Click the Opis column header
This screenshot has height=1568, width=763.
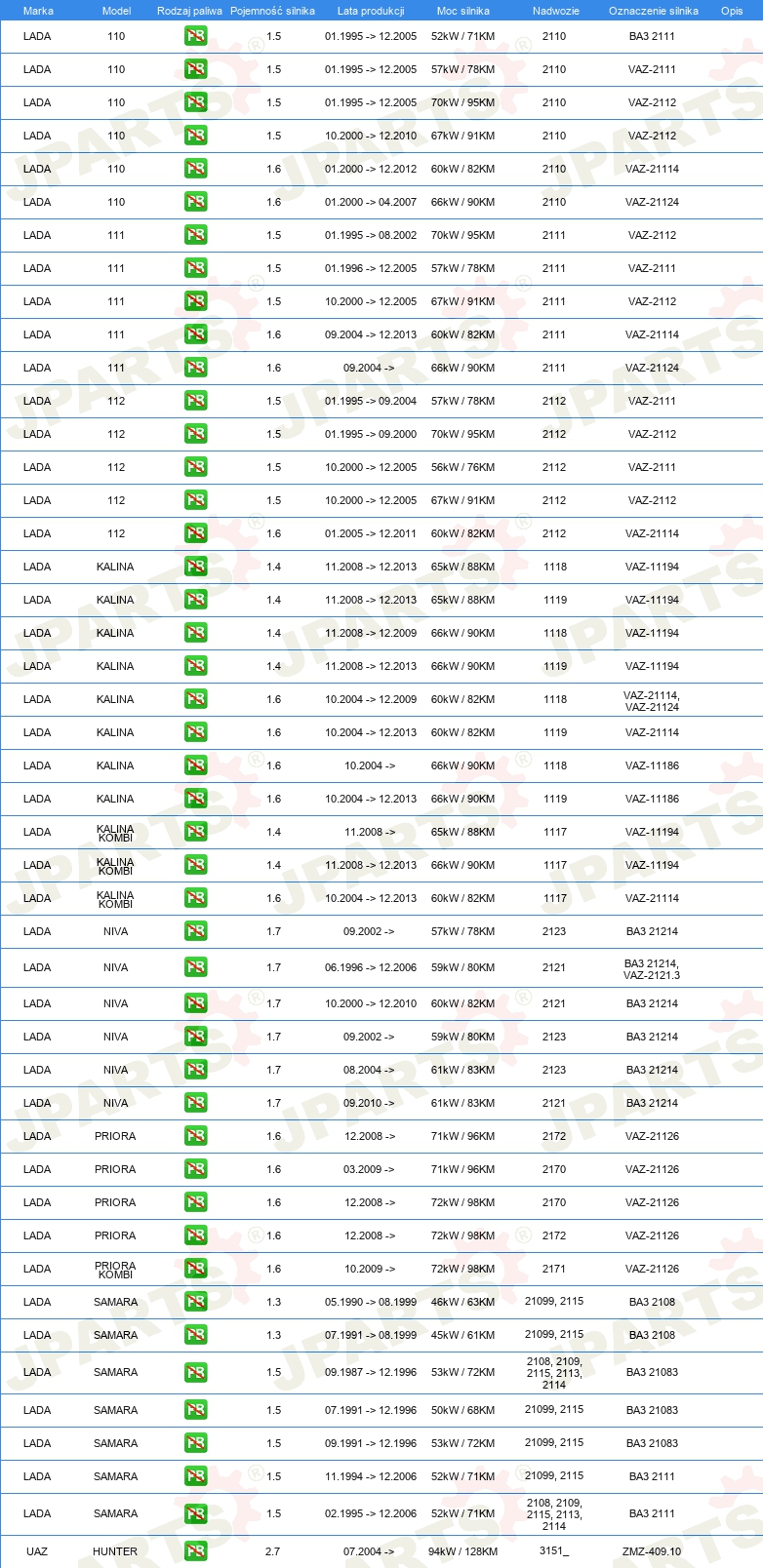coord(732,11)
